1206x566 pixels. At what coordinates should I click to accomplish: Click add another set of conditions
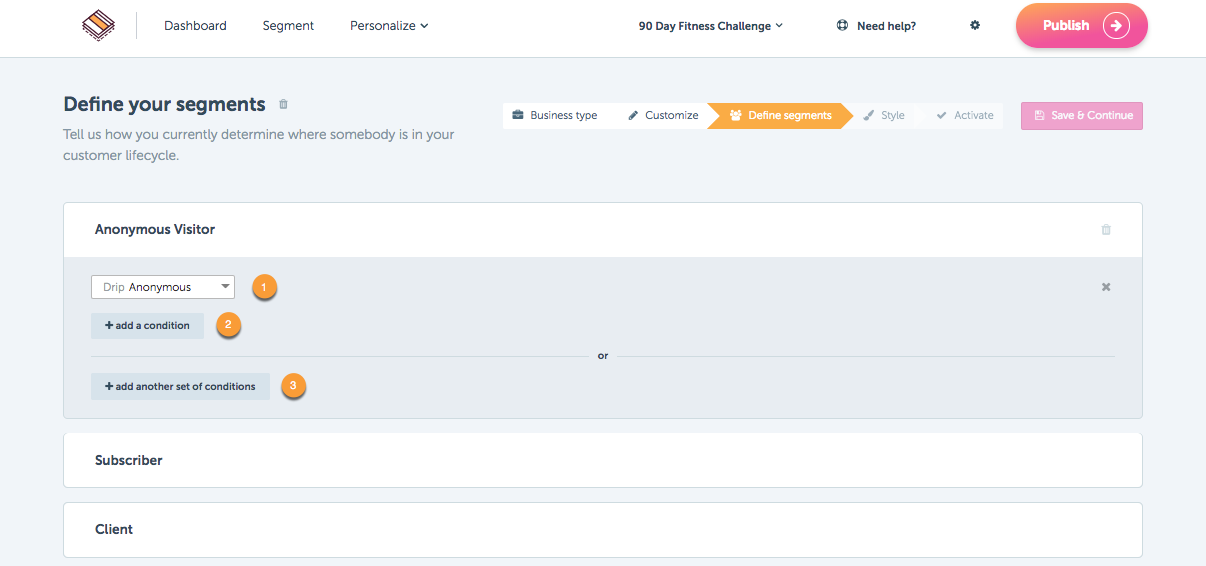(180, 387)
